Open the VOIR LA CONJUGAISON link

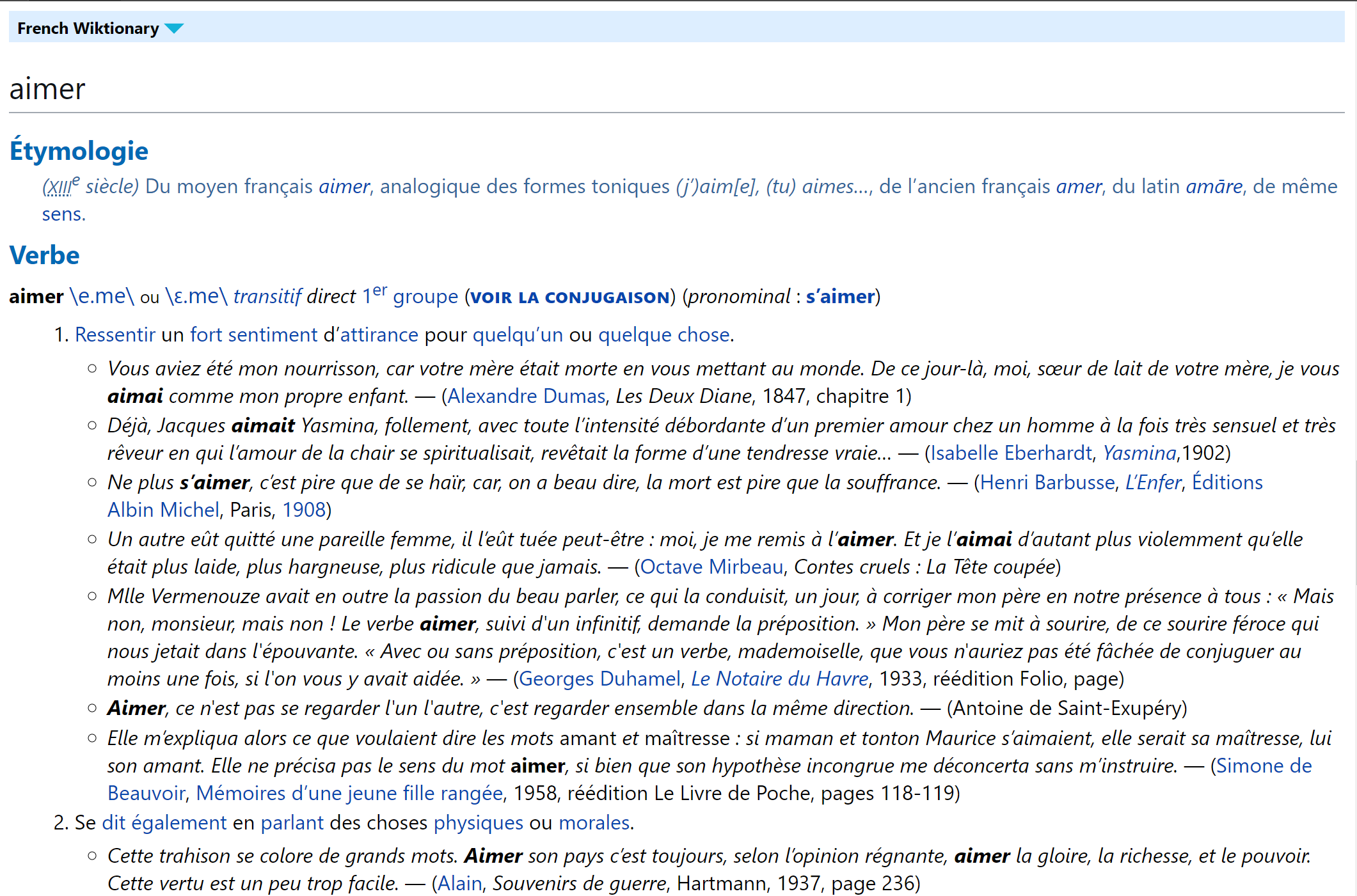click(x=569, y=297)
